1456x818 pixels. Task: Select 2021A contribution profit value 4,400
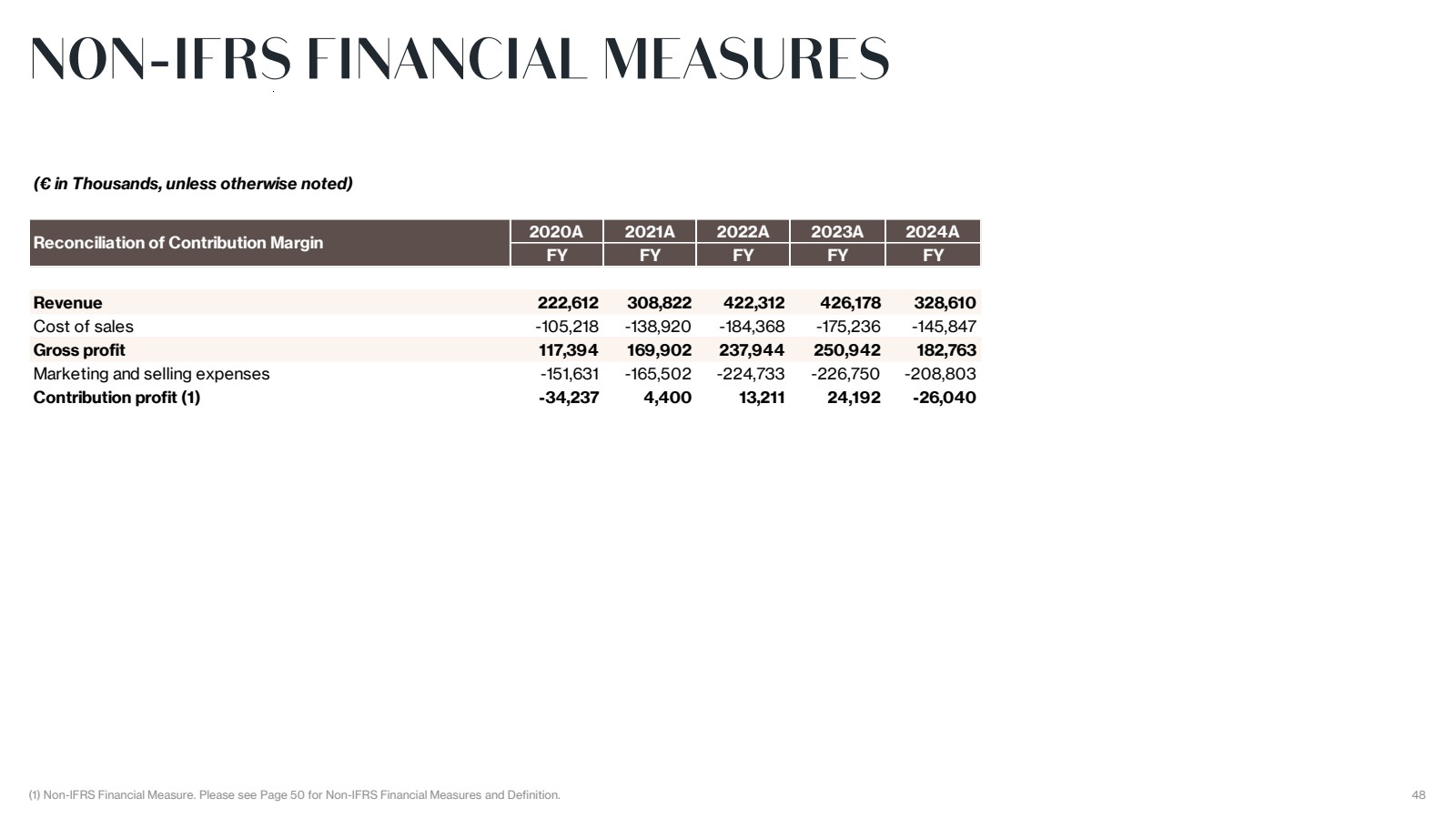tap(667, 398)
